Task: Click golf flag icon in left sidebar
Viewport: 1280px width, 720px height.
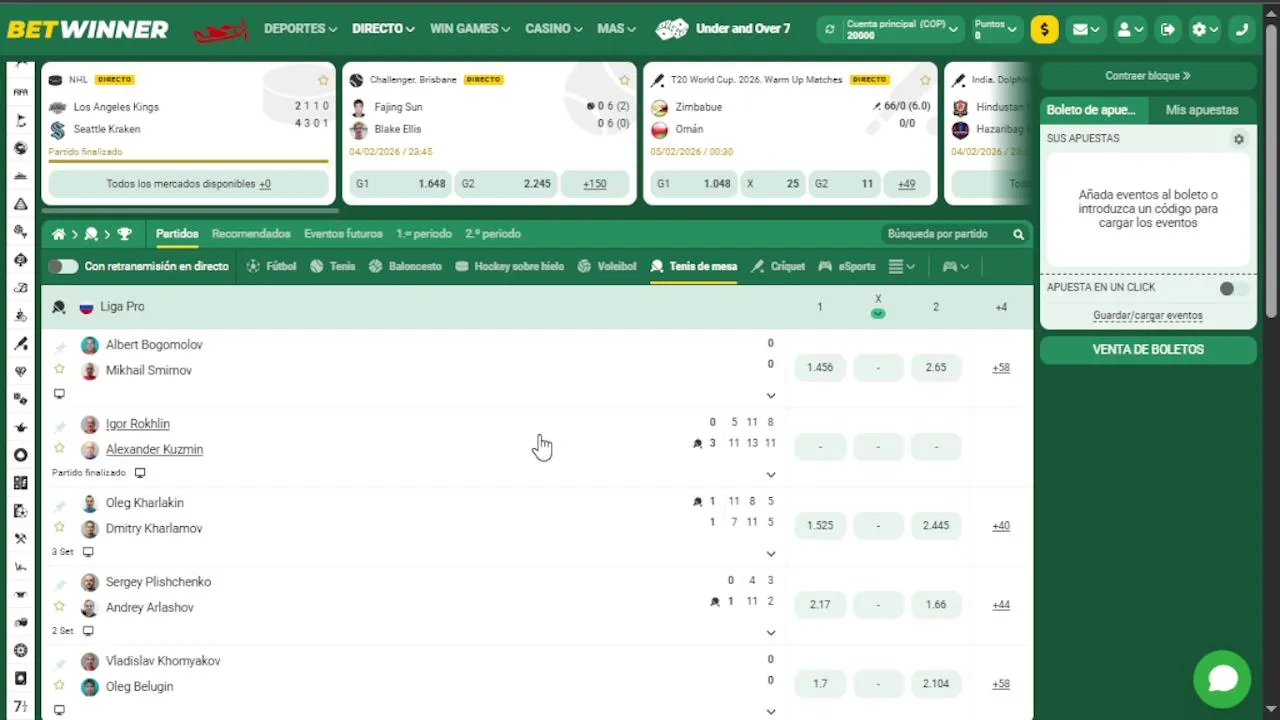Action: click(20, 120)
